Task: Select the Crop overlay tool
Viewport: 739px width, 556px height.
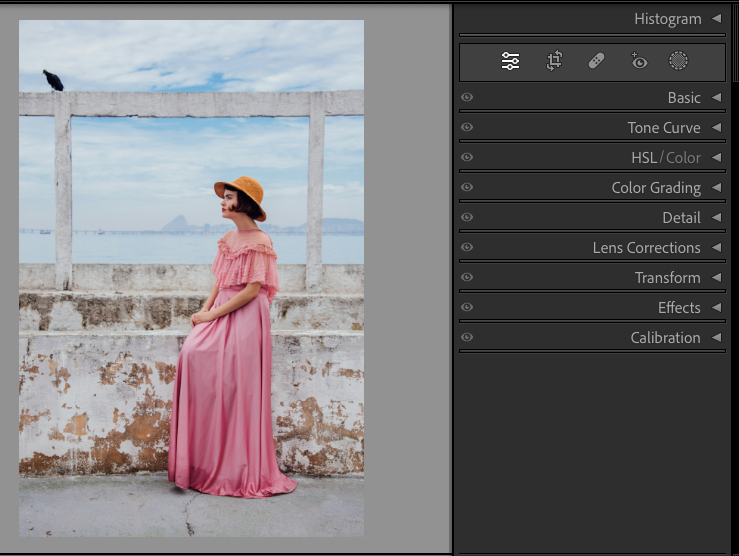Action: [554, 61]
